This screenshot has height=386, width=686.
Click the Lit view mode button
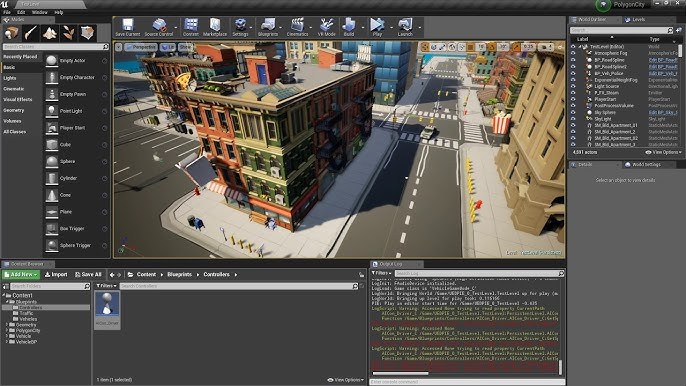168,47
